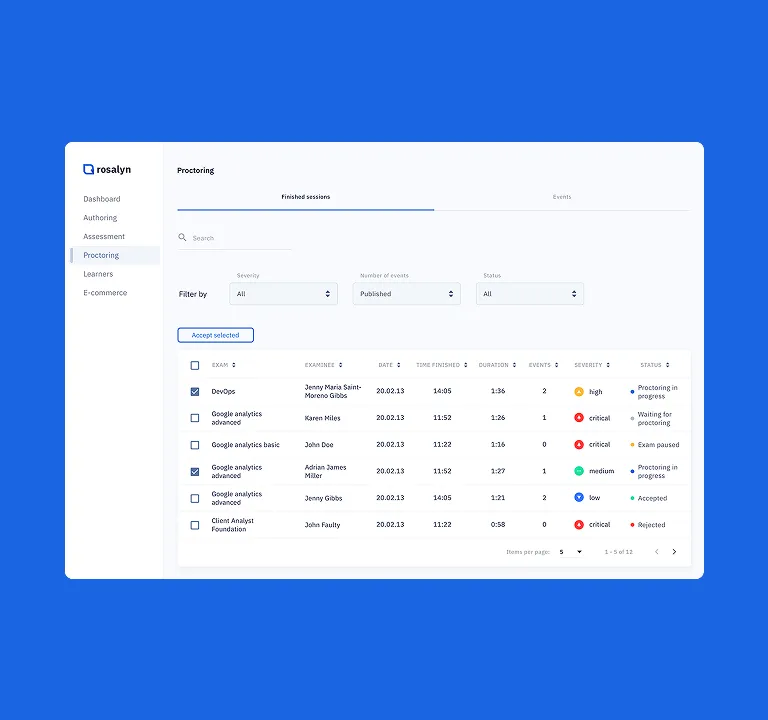Open the Status filter dropdown

coord(530,294)
